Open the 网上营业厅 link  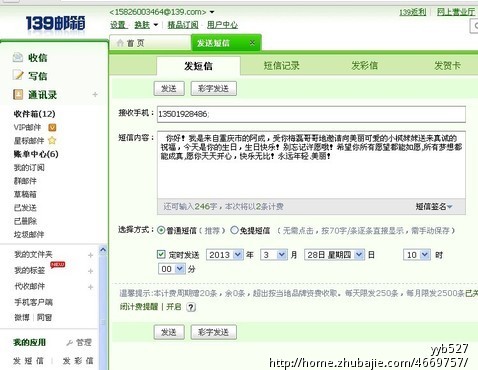click(x=456, y=12)
